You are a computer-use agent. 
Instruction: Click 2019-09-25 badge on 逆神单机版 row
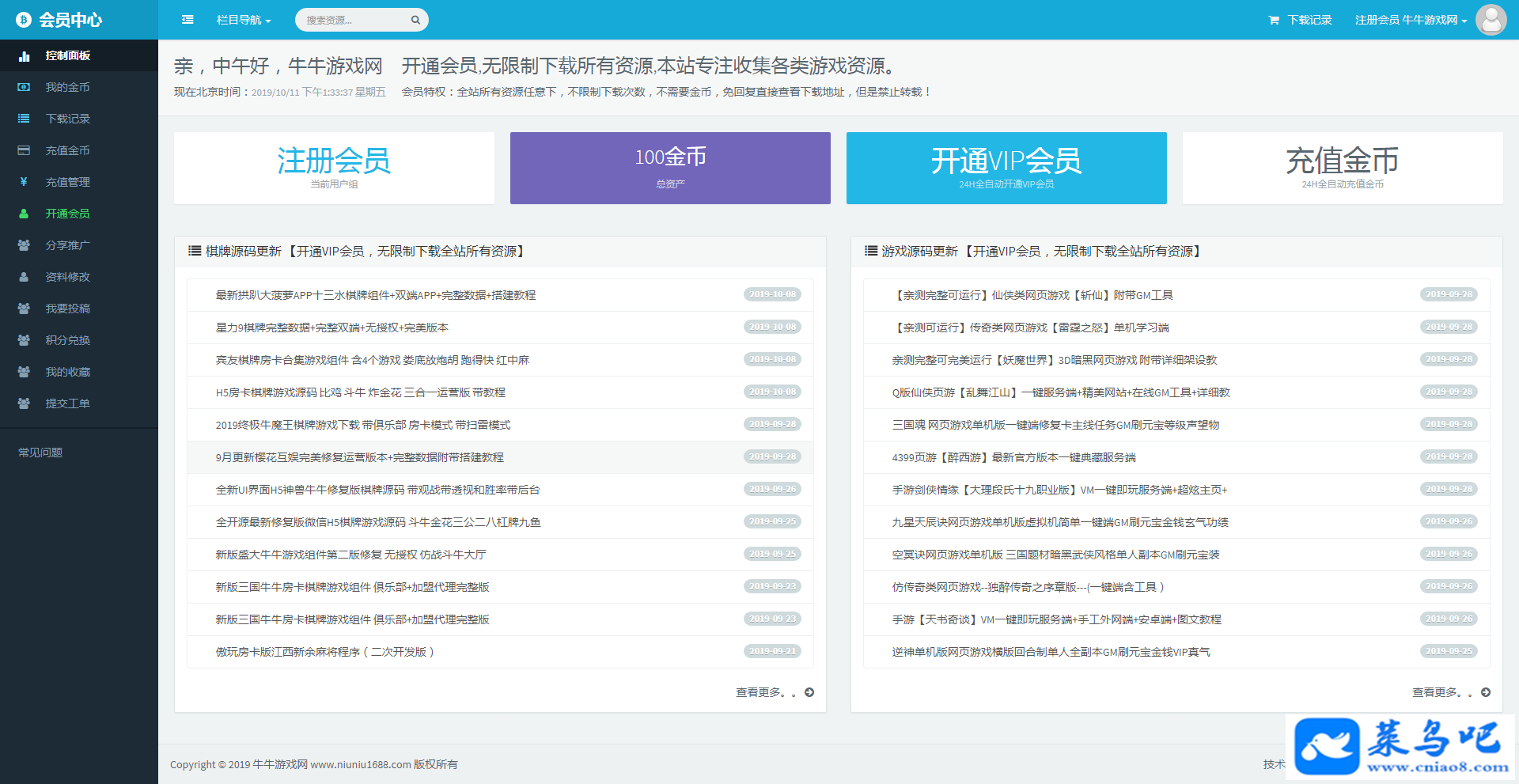point(1449,651)
